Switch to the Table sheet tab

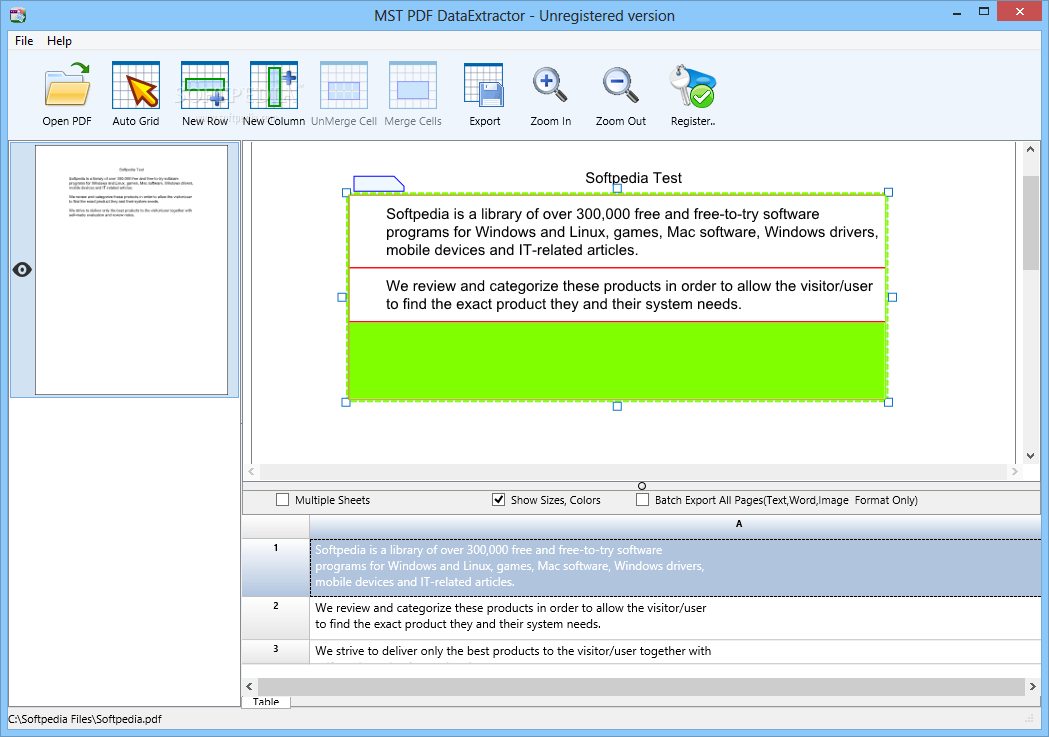[x=266, y=702]
